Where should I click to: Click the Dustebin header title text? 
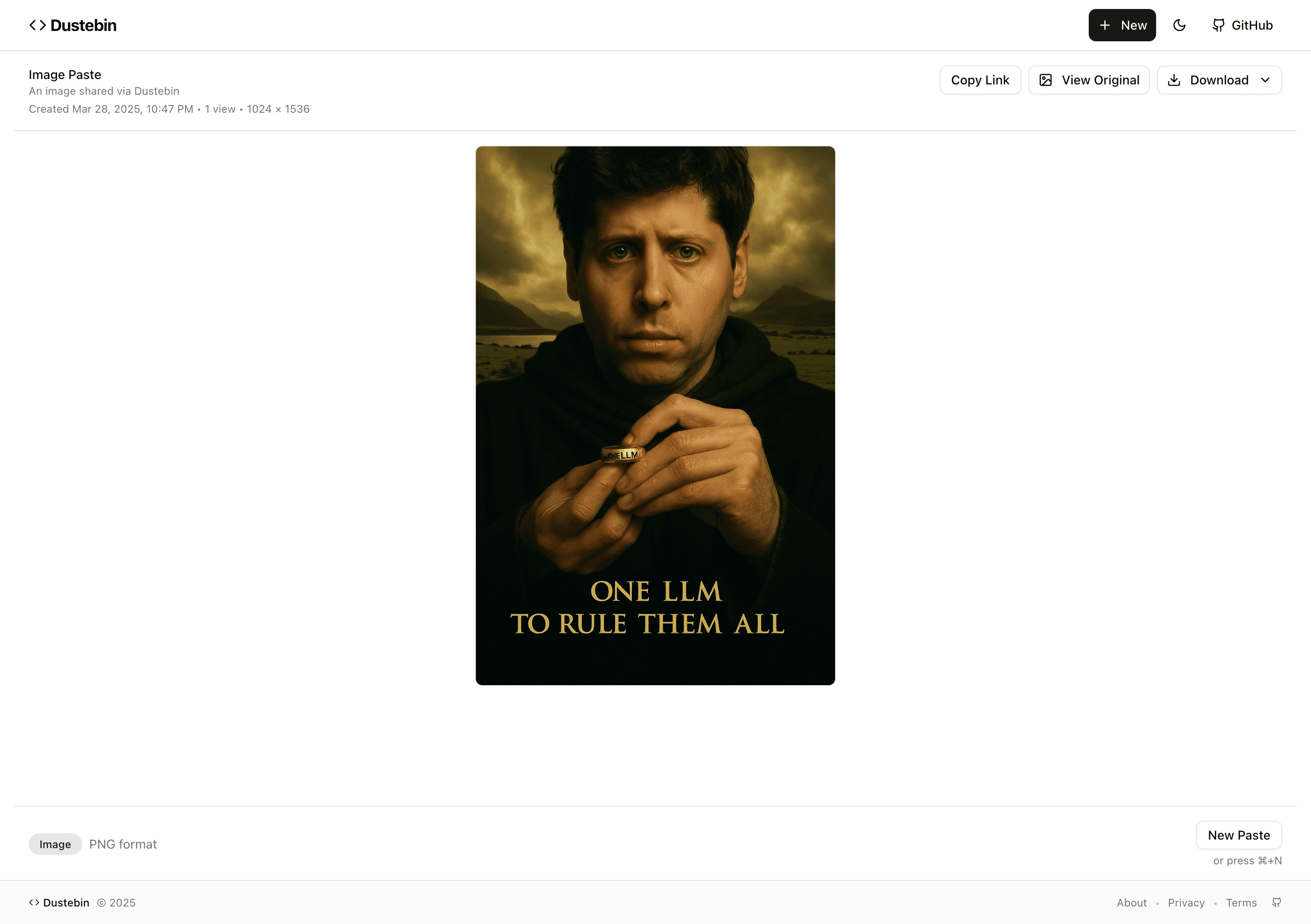point(84,25)
